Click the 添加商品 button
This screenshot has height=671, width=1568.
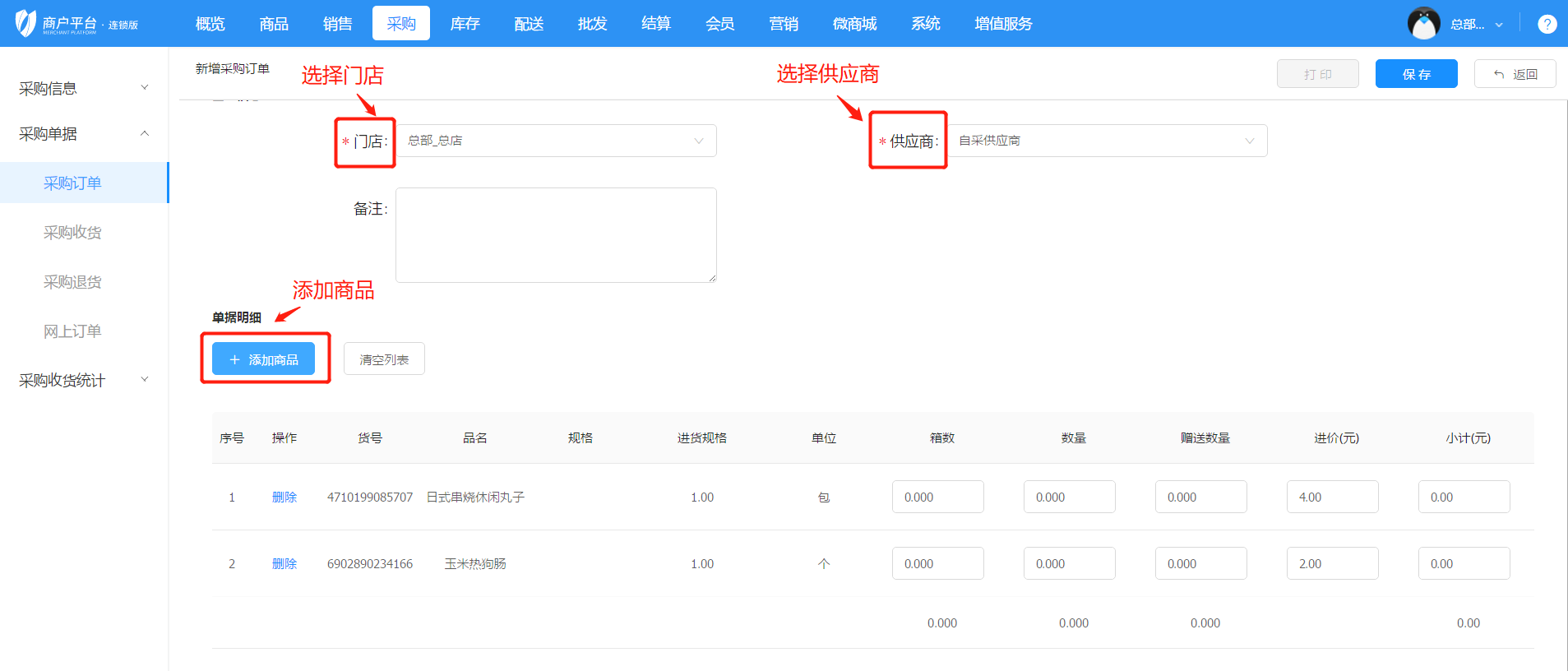(x=263, y=359)
